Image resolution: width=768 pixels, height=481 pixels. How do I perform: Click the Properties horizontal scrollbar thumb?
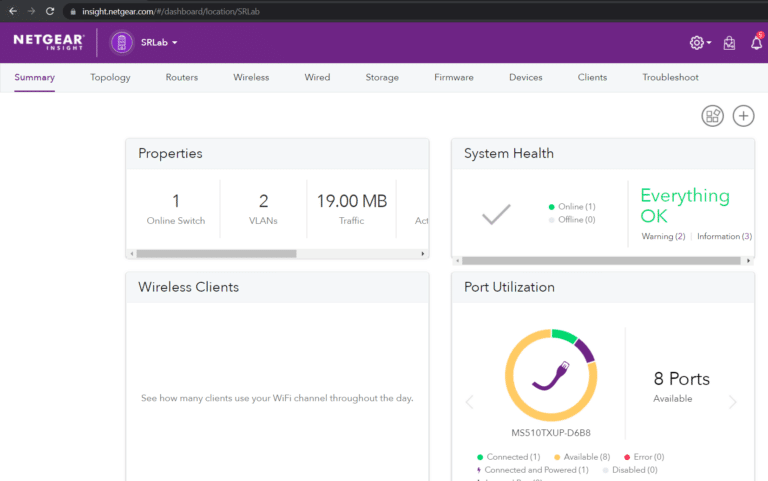216,254
